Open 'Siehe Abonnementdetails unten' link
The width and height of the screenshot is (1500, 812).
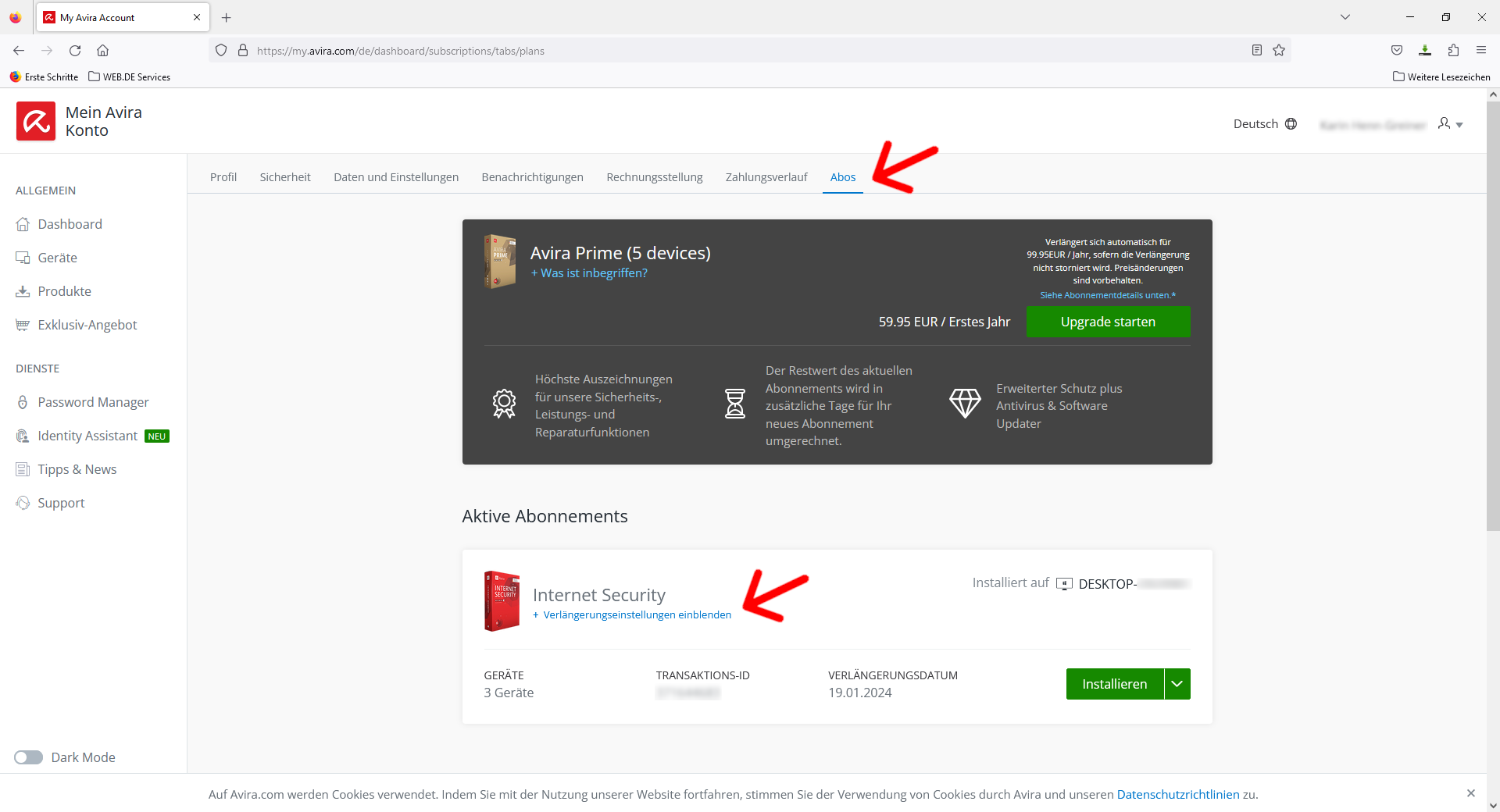tap(1108, 295)
